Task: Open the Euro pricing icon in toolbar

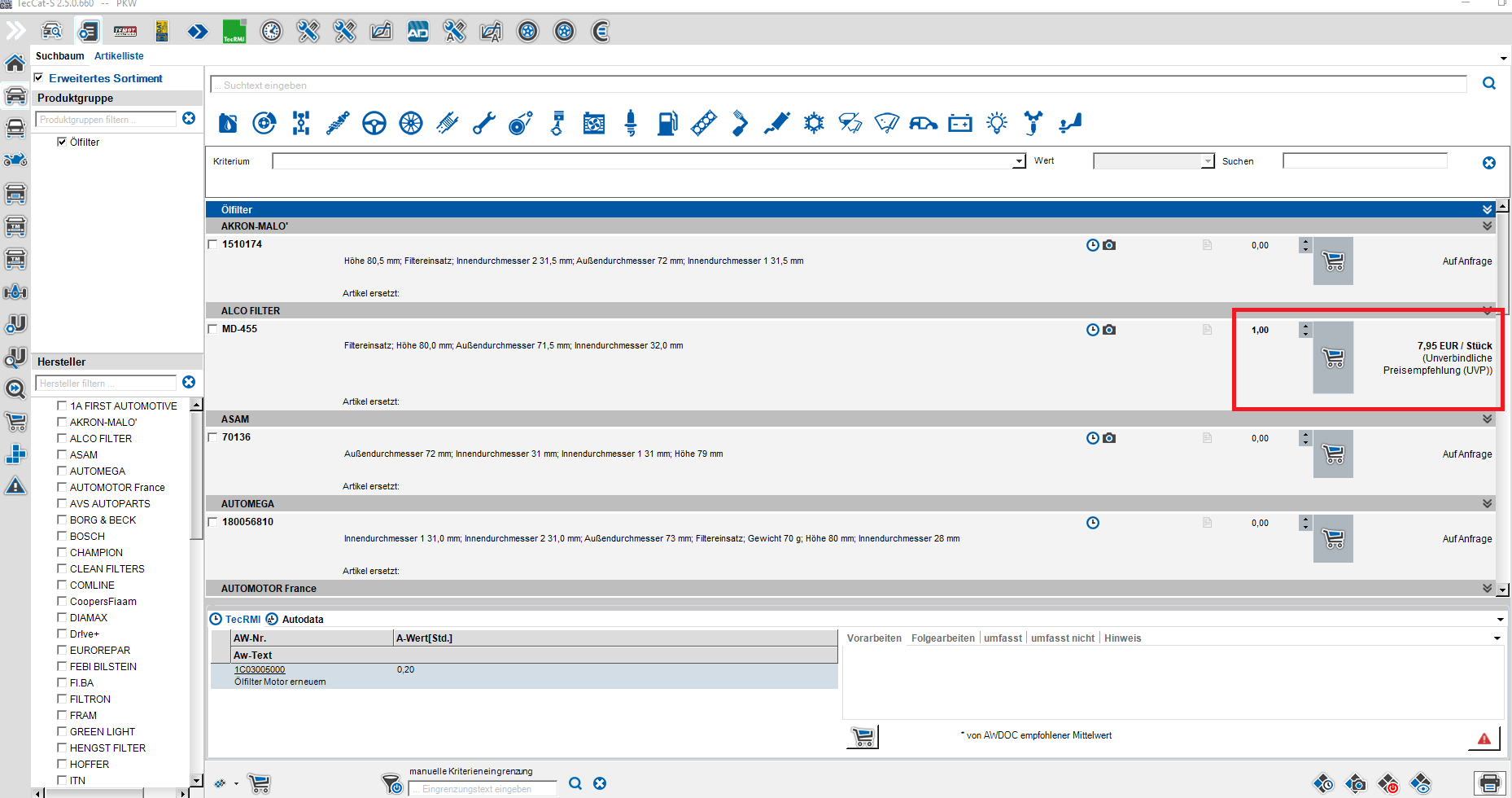Action: [x=601, y=32]
